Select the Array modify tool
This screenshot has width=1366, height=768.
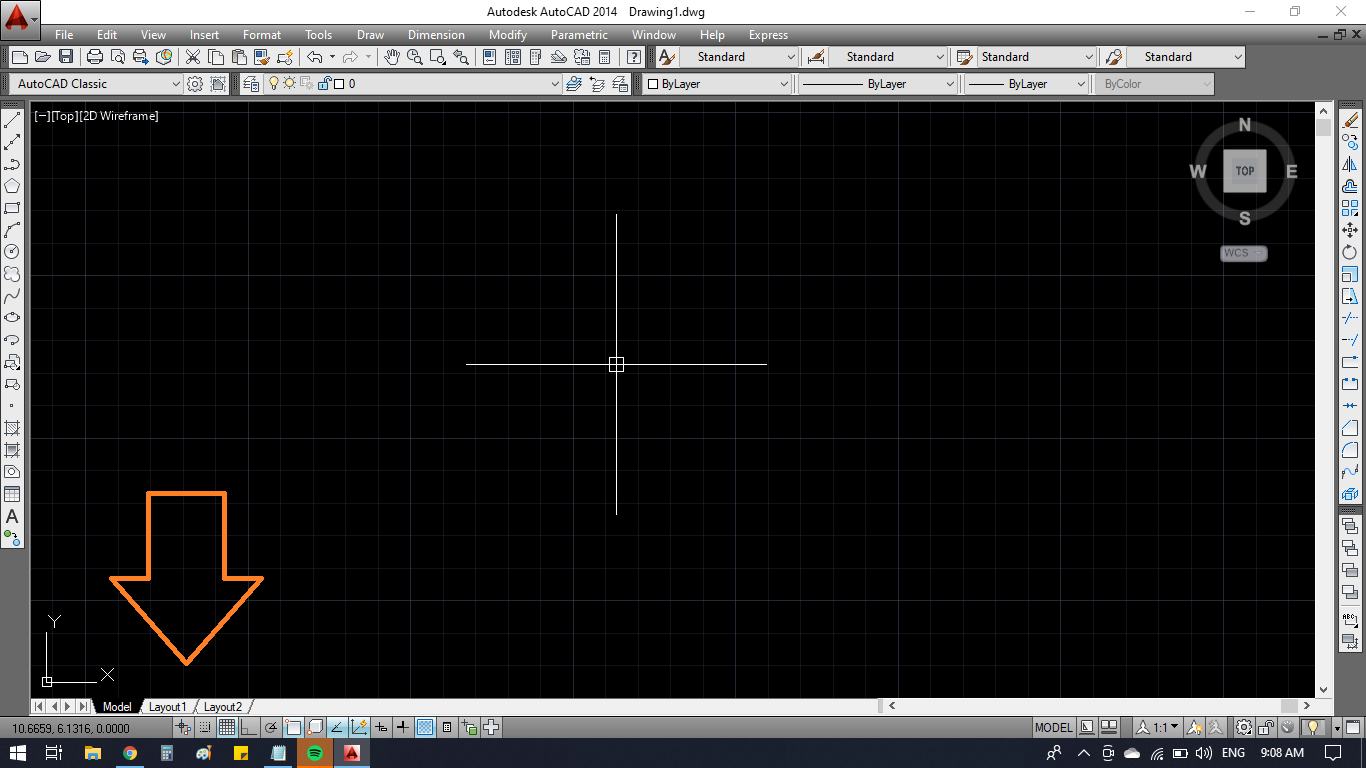(1350, 208)
